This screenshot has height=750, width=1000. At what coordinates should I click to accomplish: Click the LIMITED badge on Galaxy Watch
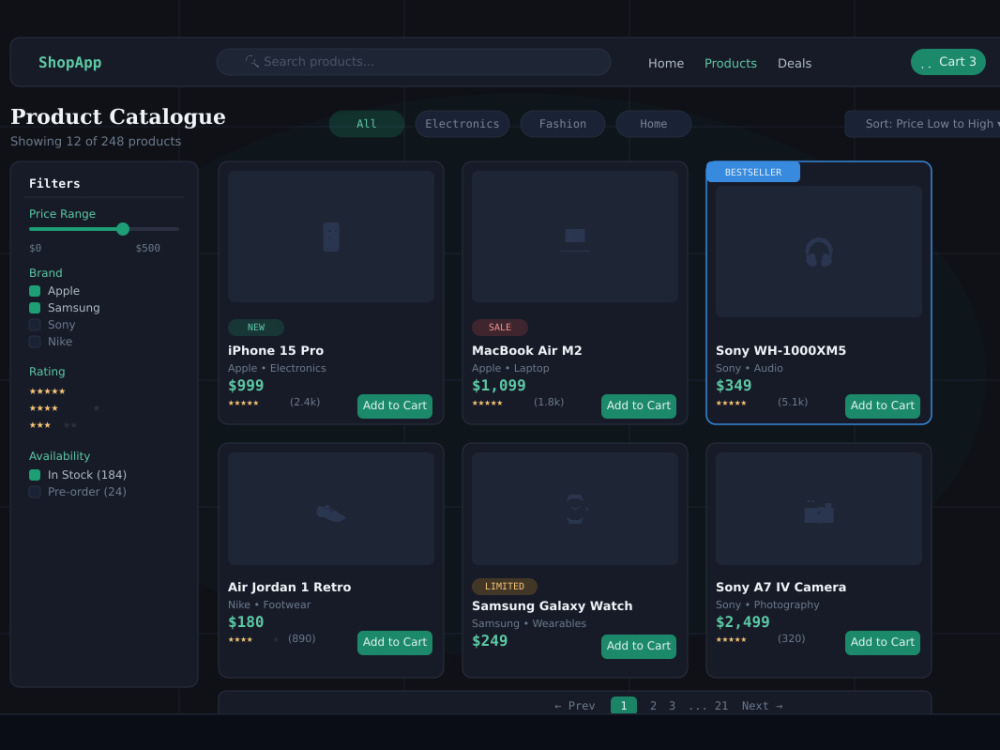pos(504,586)
